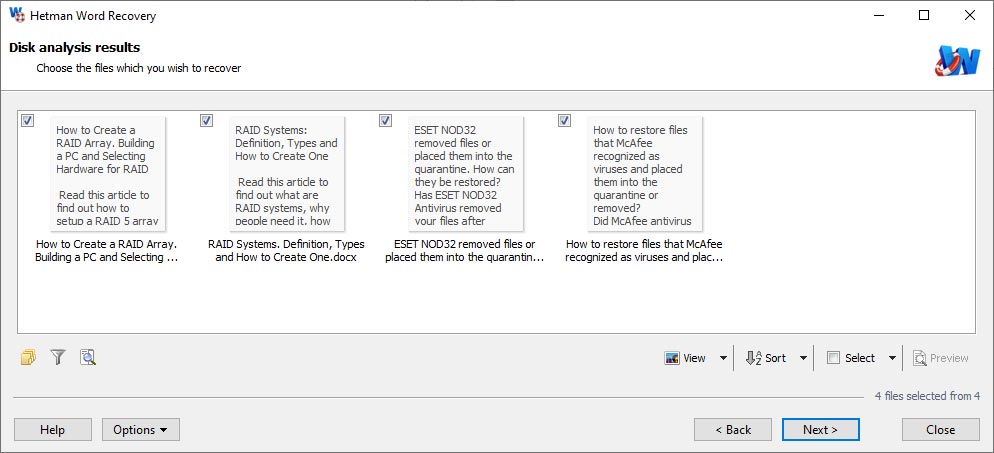This screenshot has height=453, width=994.
Task: Expand the Select dropdown arrow
Action: coord(892,358)
